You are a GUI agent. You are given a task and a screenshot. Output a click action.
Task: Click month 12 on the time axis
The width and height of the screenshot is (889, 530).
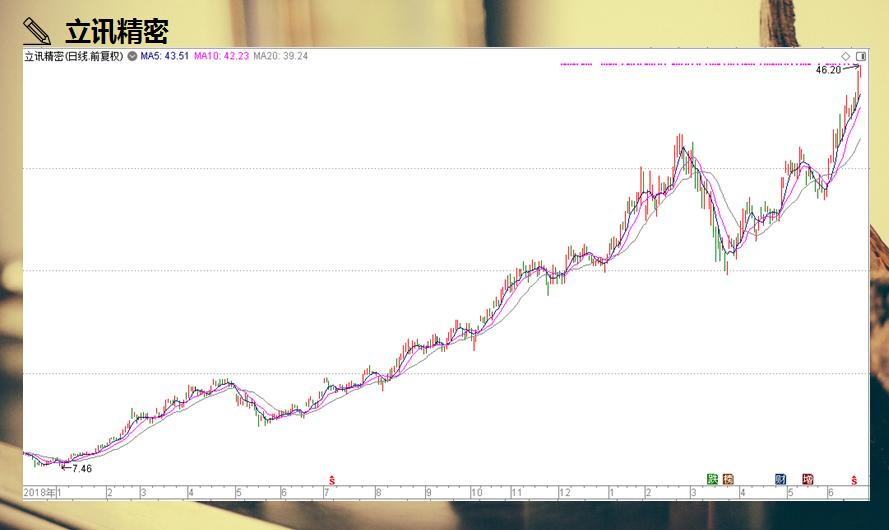(x=565, y=493)
